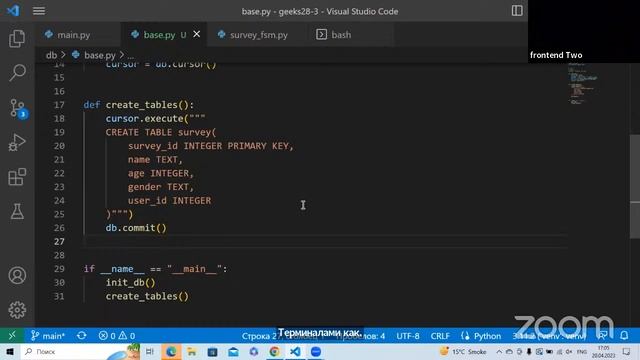The image size is (640, 360).
Task: Click the vertical editor scrollbar
Action: point(635,186)
